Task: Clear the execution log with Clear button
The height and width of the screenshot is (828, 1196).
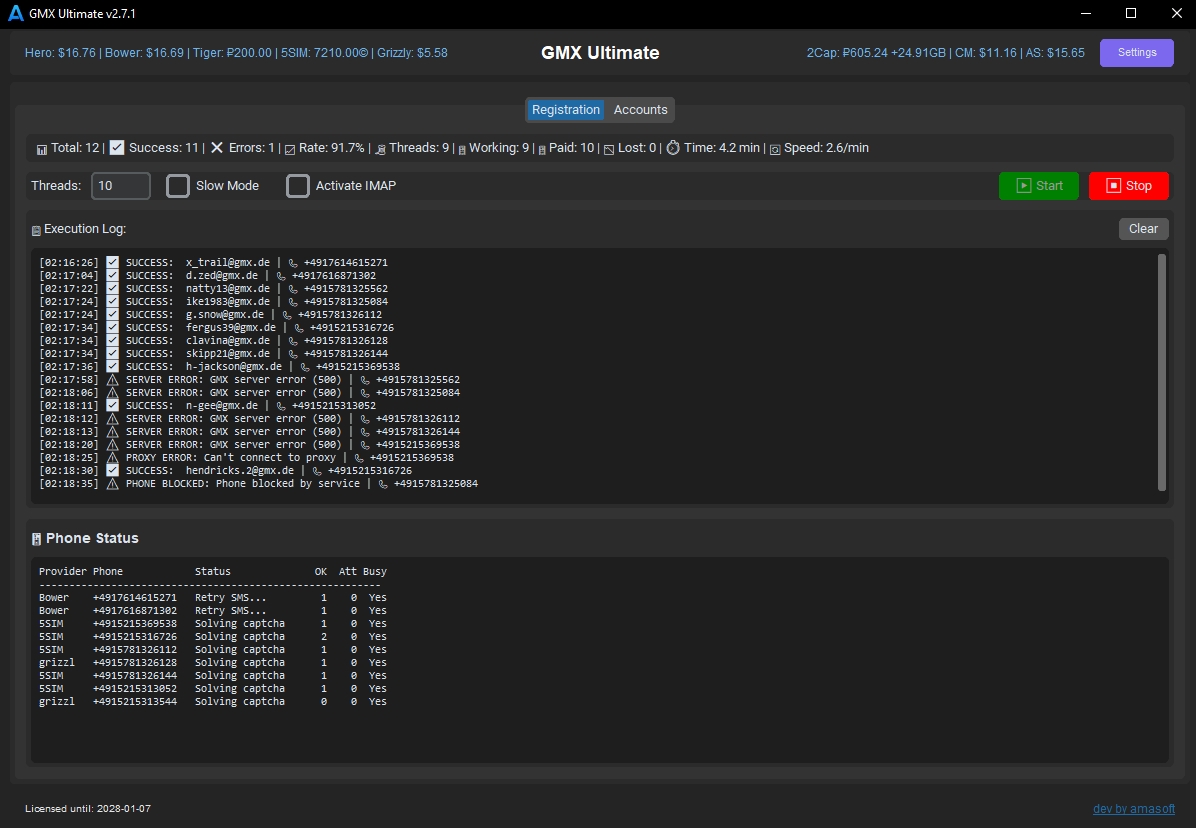Action: click(1143, 229)
